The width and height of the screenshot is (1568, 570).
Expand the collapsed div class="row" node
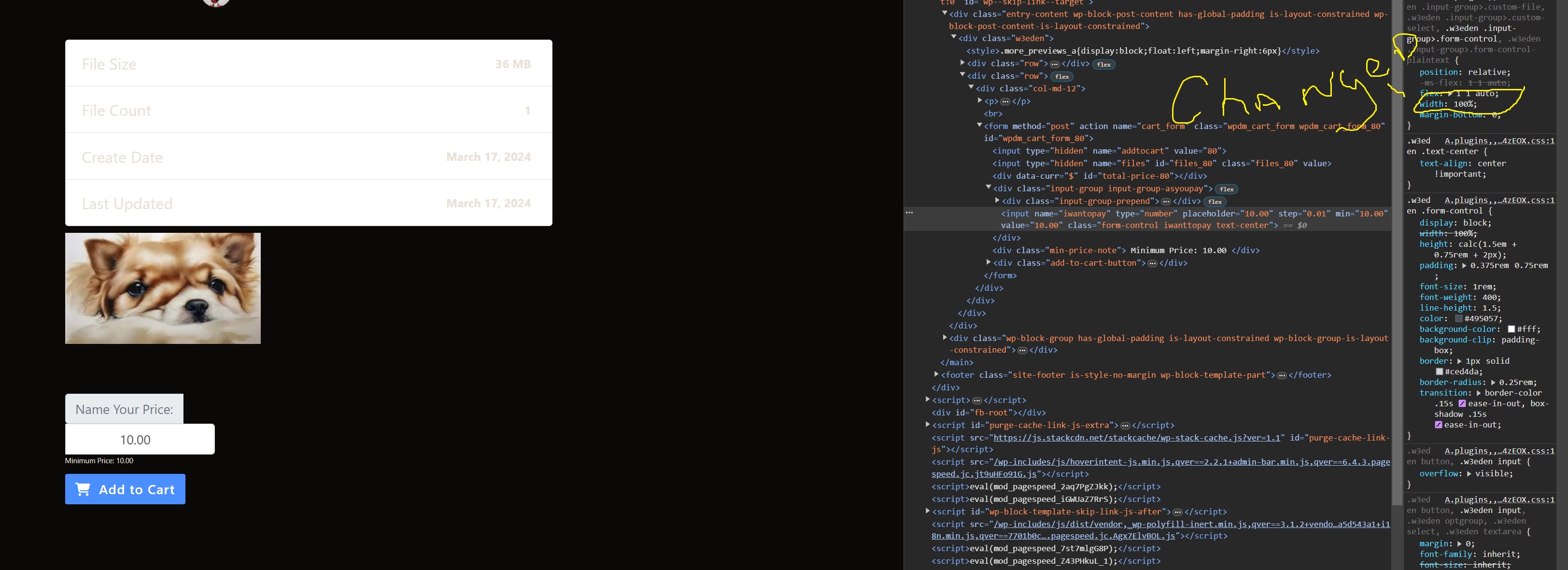coord(962,62)
